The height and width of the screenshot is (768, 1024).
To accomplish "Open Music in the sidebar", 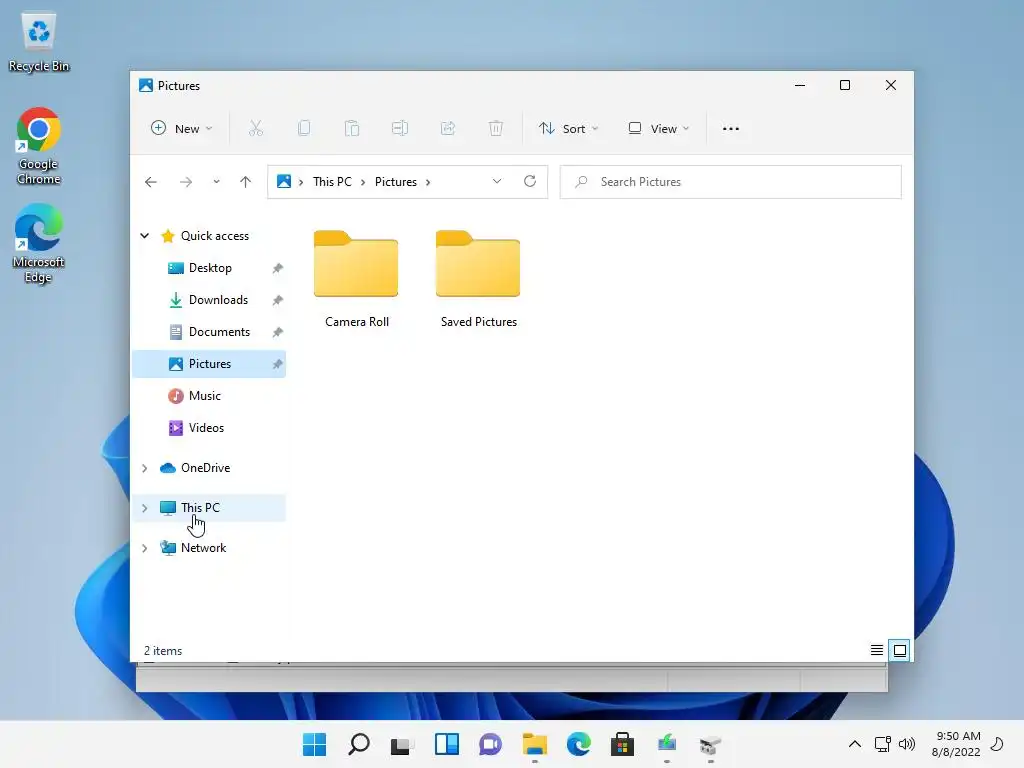I will click(204, 396).
